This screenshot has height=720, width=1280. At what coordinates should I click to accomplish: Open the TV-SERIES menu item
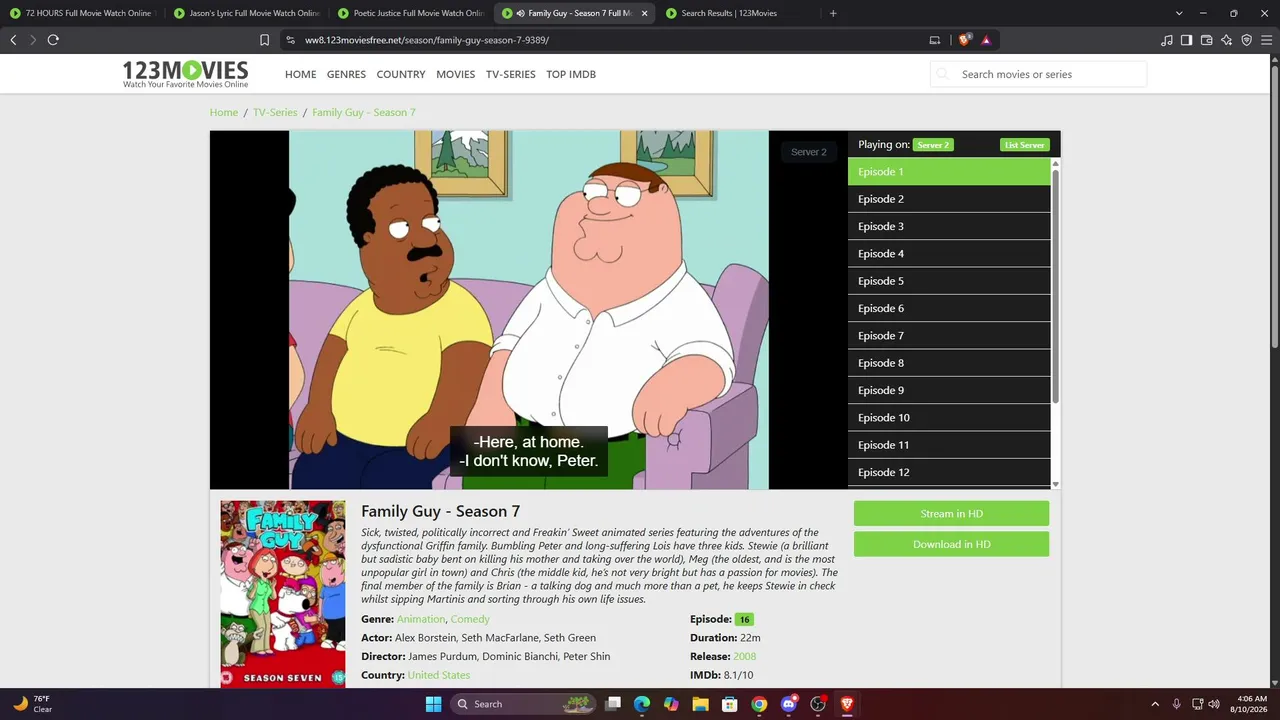(x=511, y=74)
